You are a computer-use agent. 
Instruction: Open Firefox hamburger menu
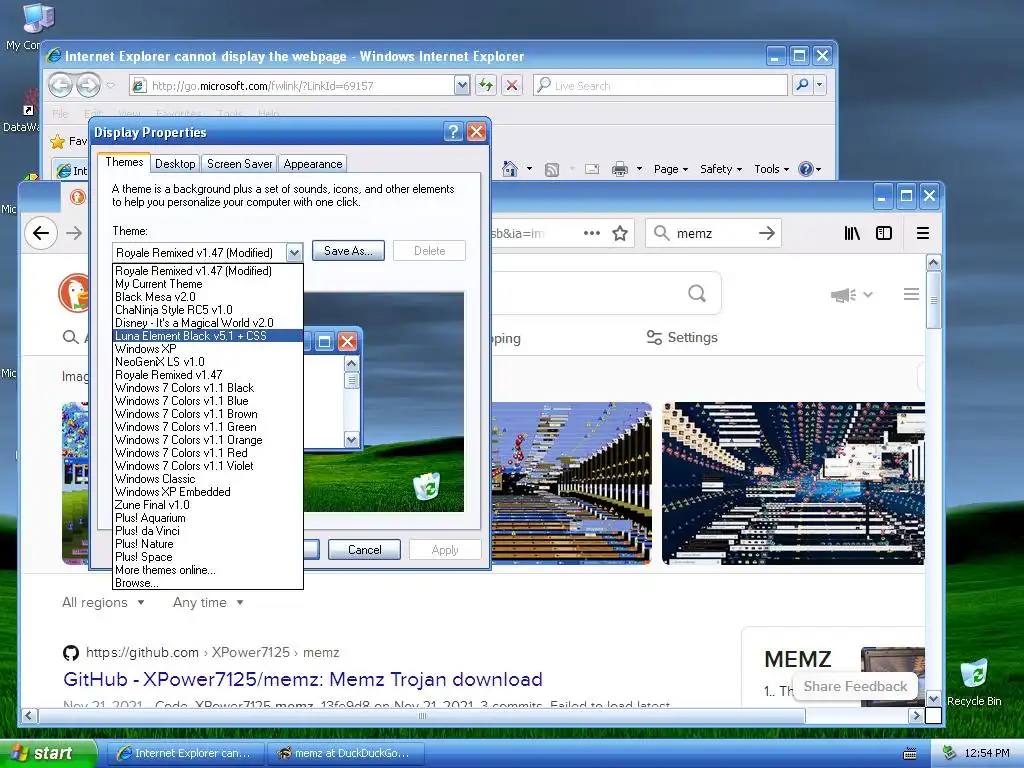pos(923,233)
